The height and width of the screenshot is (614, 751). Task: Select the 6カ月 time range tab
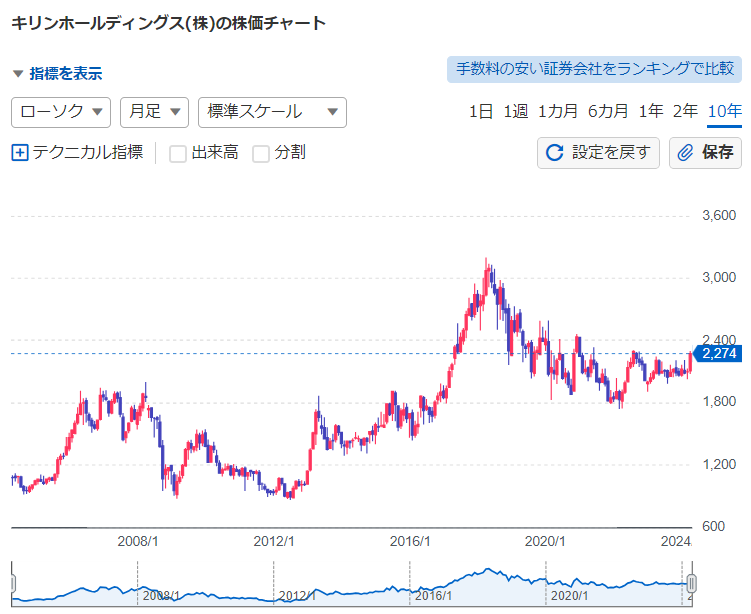pyautogui.click(x=608, y=112)
